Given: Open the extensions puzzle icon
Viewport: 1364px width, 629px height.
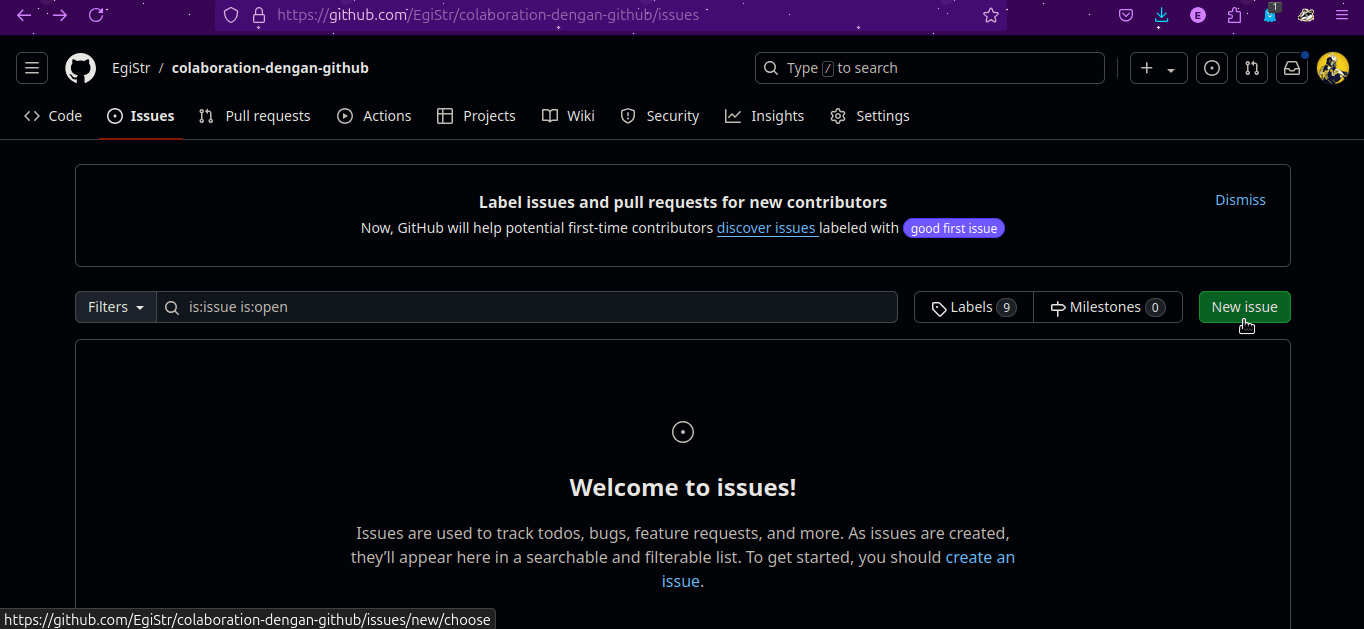Looking at the screenshot, I should (x=1234, y=15).
